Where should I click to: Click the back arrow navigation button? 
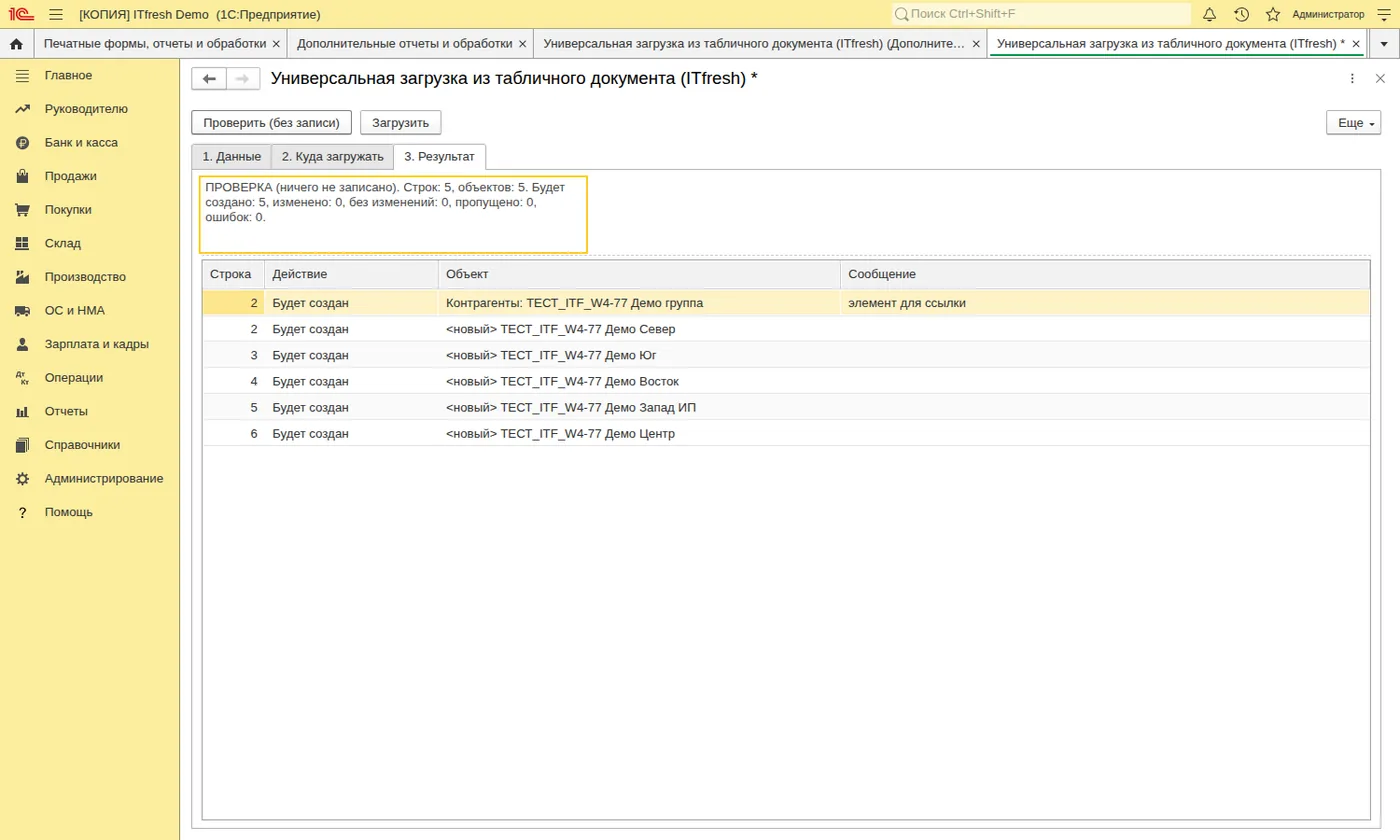click(209, 79)
